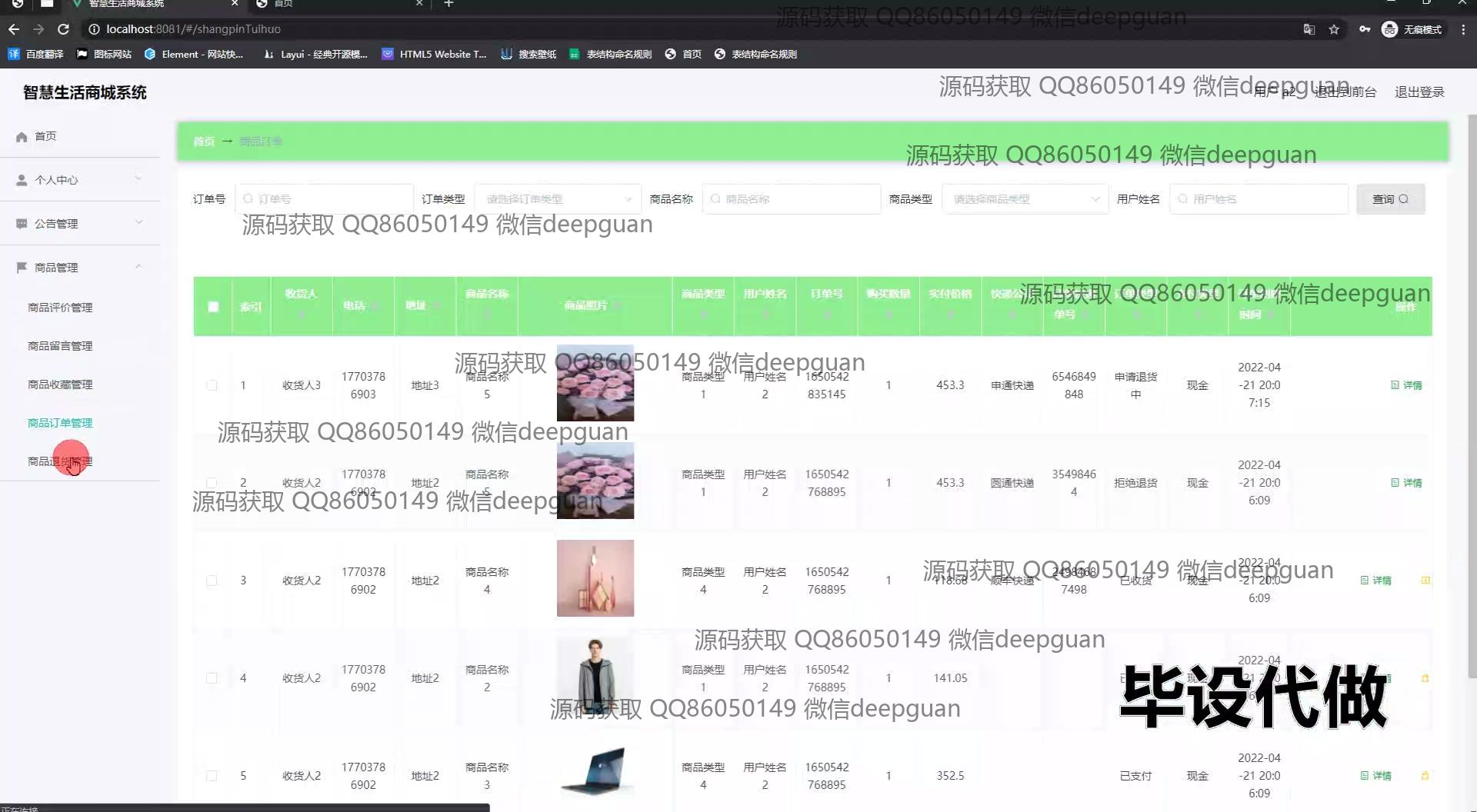Click the browser back arrow

click(x=14, y=29)
